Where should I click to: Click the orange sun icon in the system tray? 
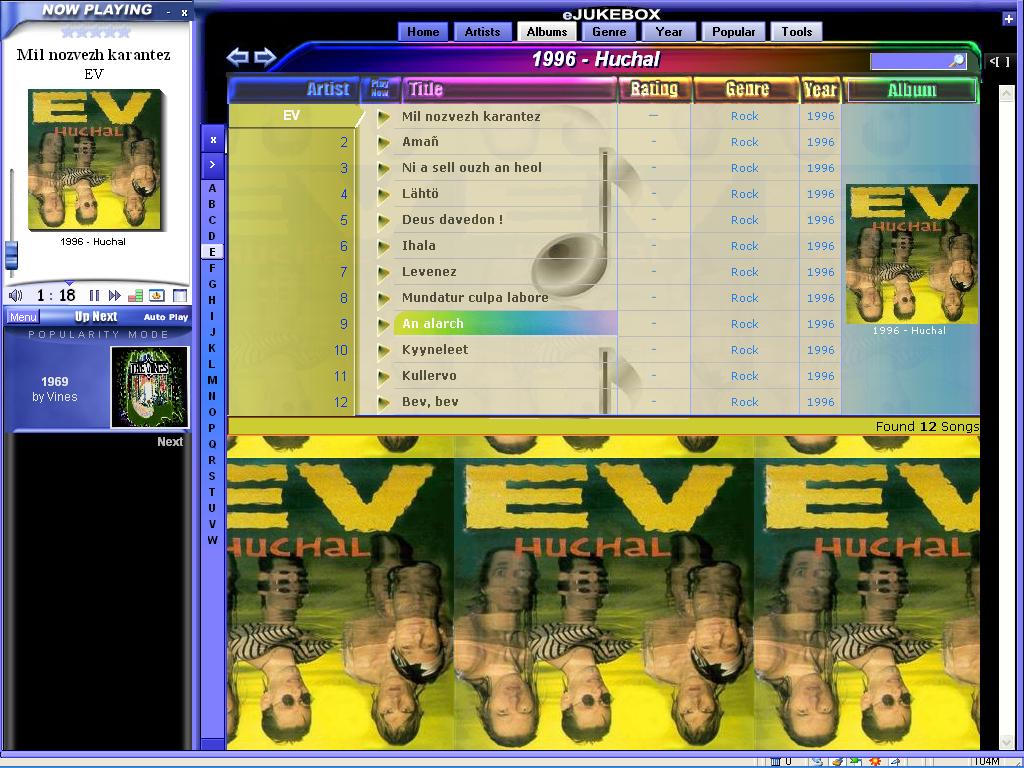click(875, 761)
